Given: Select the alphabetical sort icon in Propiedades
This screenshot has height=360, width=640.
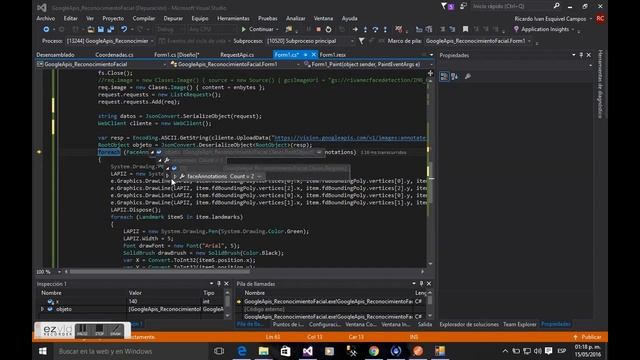Looking at the screenshot, I should coord(455,76).
